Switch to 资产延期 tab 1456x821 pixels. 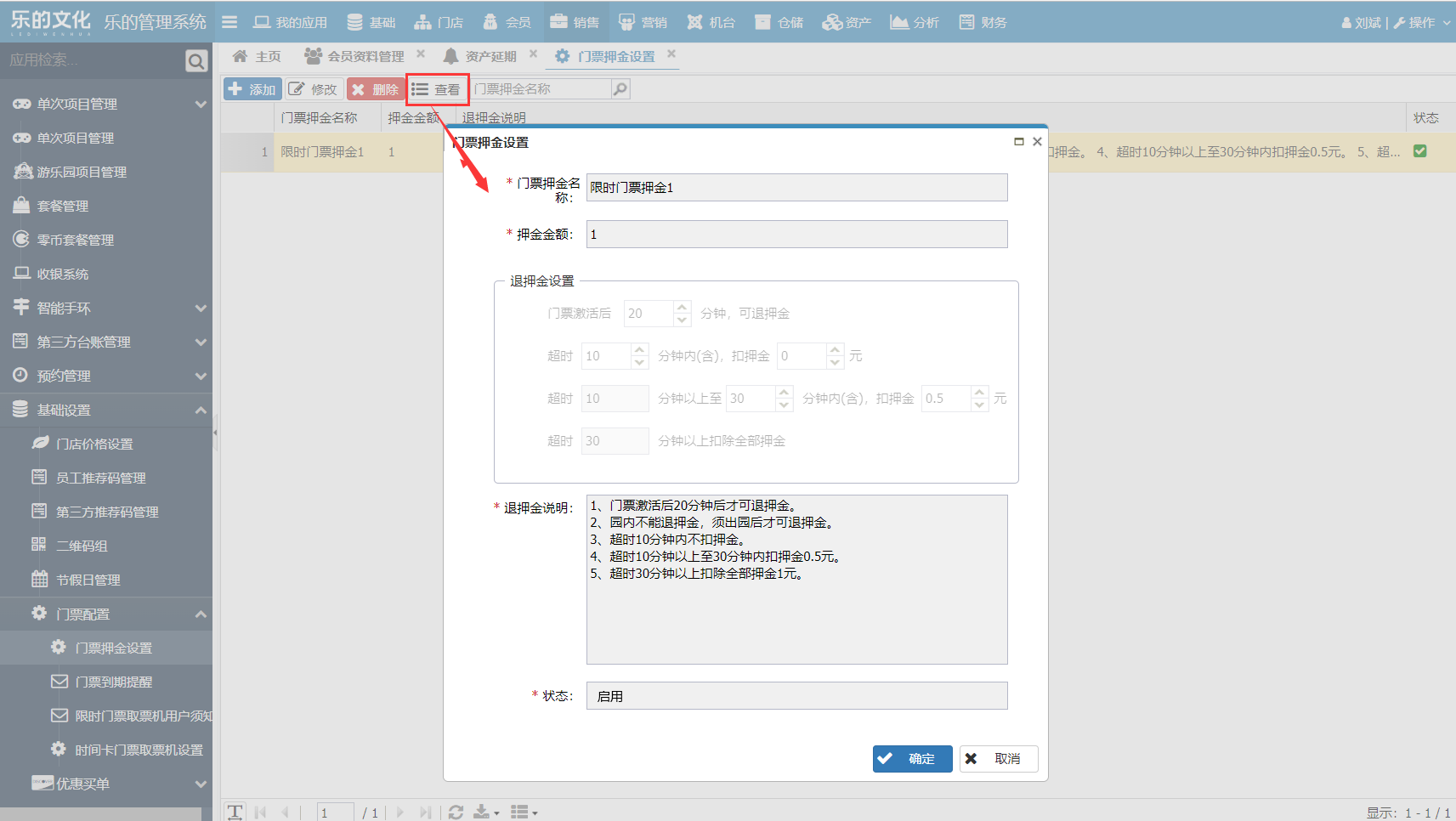[x=480, y=56]
